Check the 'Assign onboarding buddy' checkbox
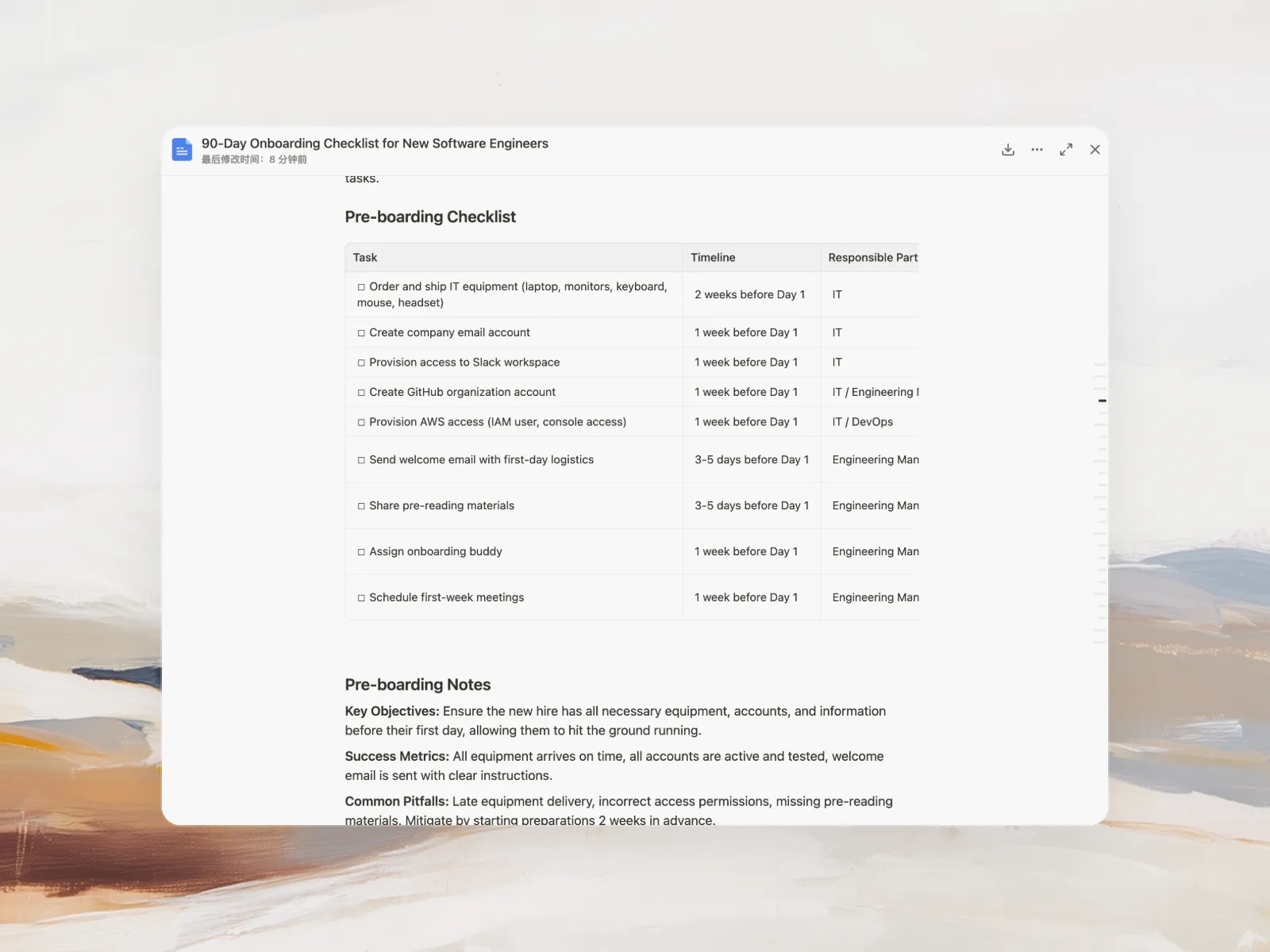1270x952 pixels. coord(361,552)
